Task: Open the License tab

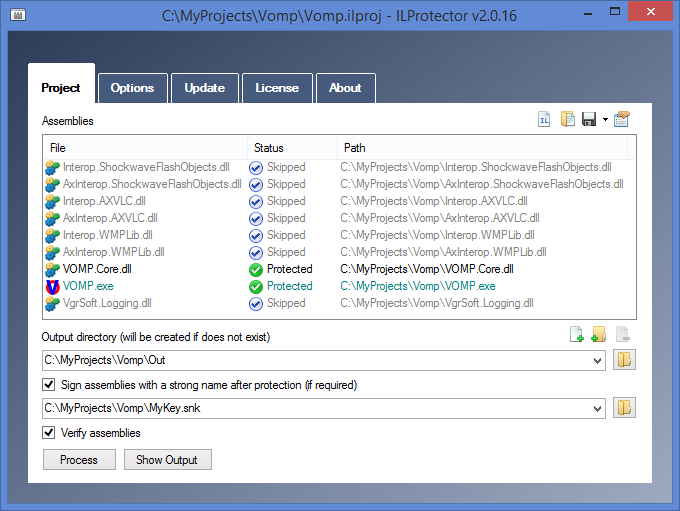Action: [277, 88]
